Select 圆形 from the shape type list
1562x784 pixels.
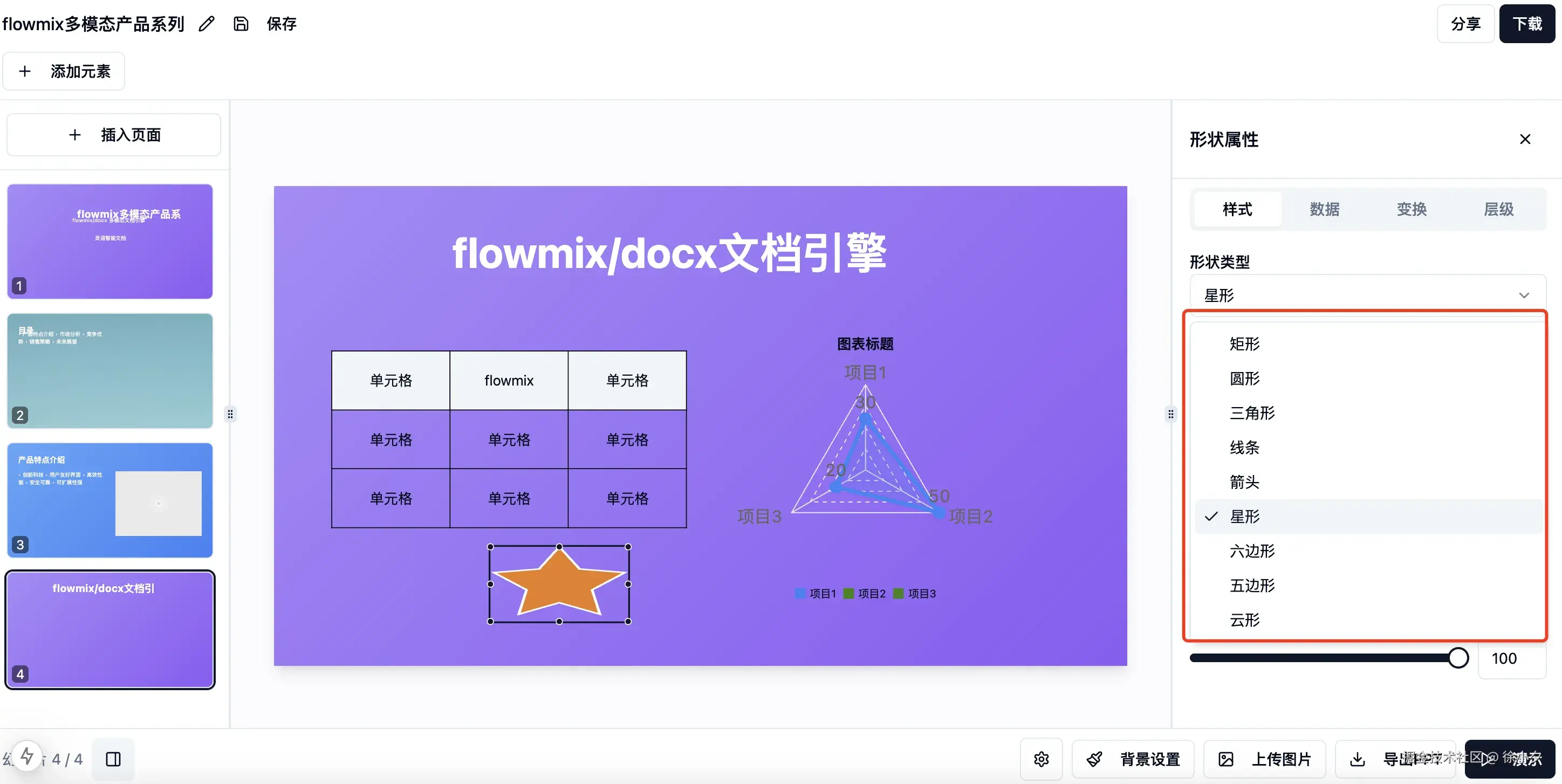(x=1244, y=379)
